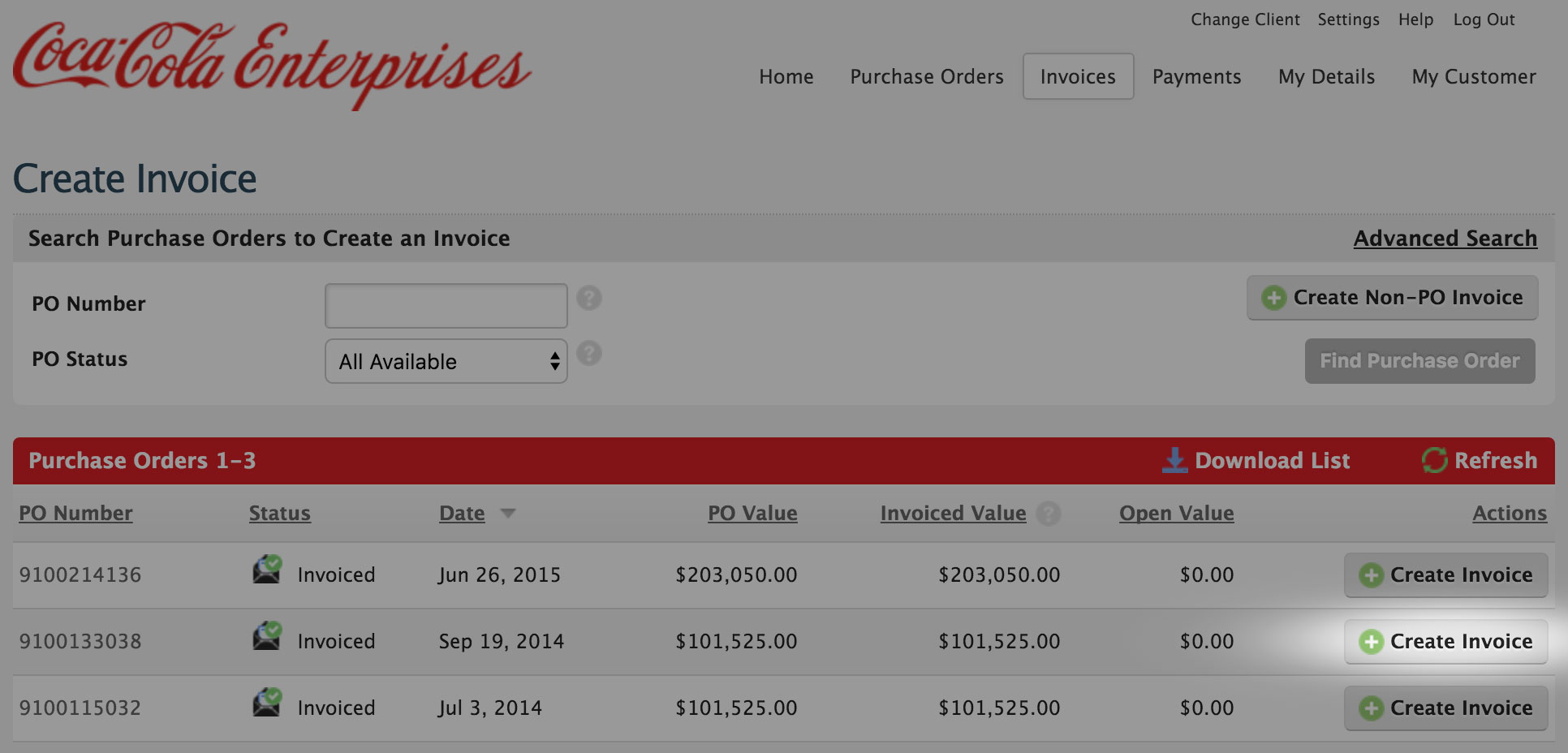Click the date Jun 26, 2015
Screen dimensions: 1568x753
499,575
